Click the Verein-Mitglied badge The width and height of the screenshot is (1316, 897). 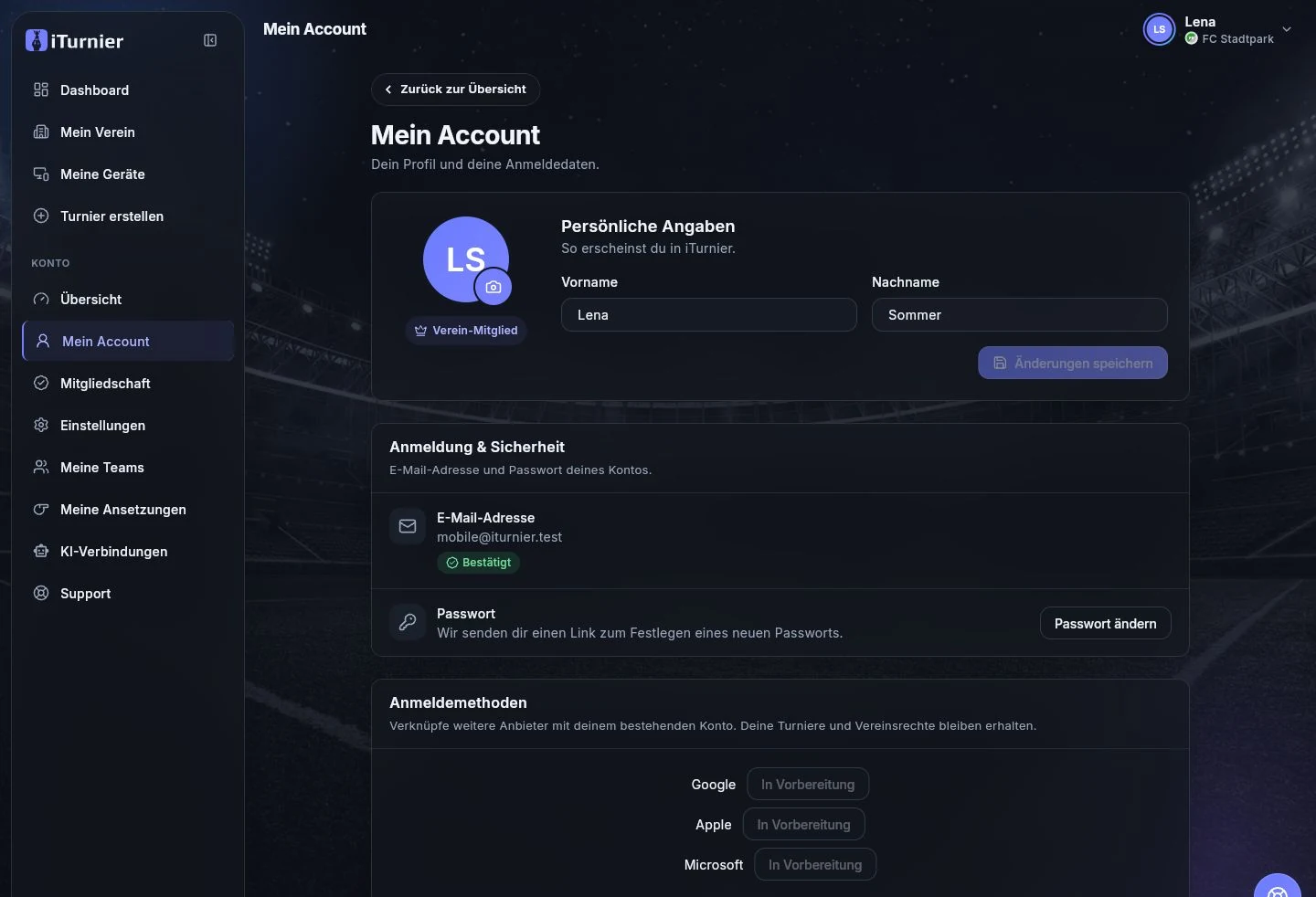pos(466,330)
